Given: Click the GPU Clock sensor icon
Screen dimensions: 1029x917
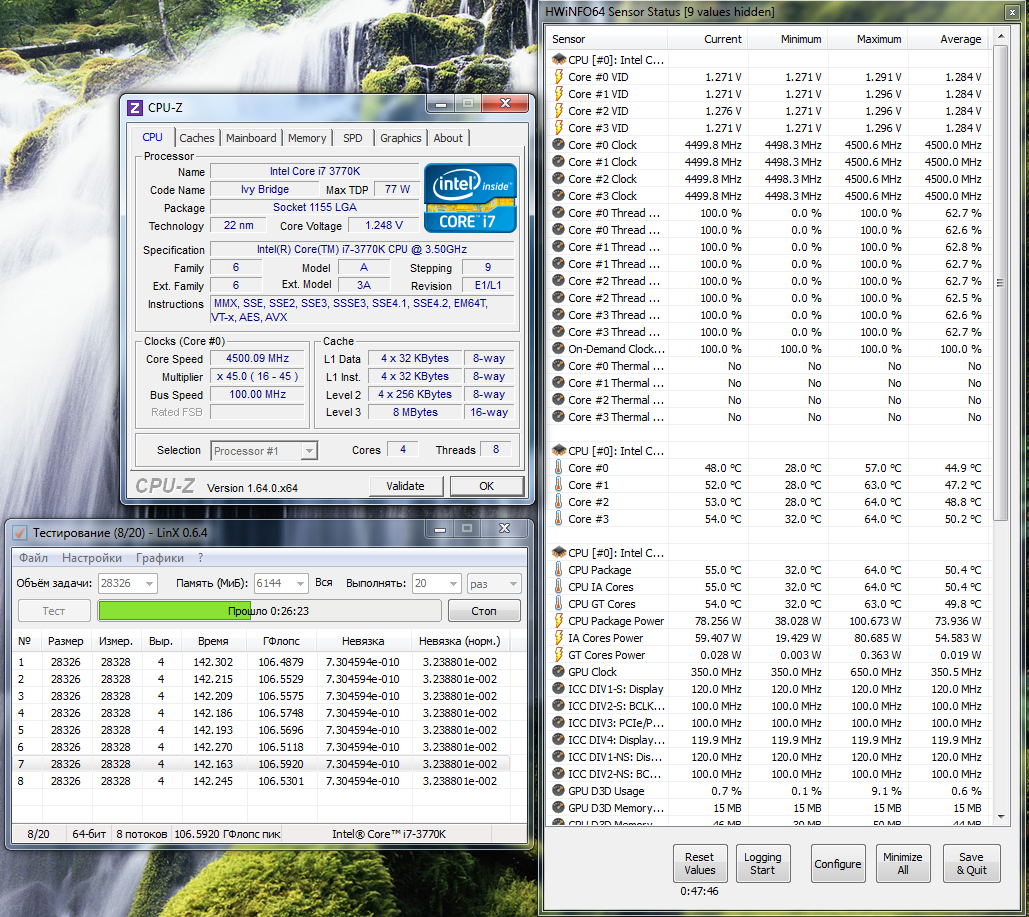Looking at the screenshot, I should tap(558, 672).
